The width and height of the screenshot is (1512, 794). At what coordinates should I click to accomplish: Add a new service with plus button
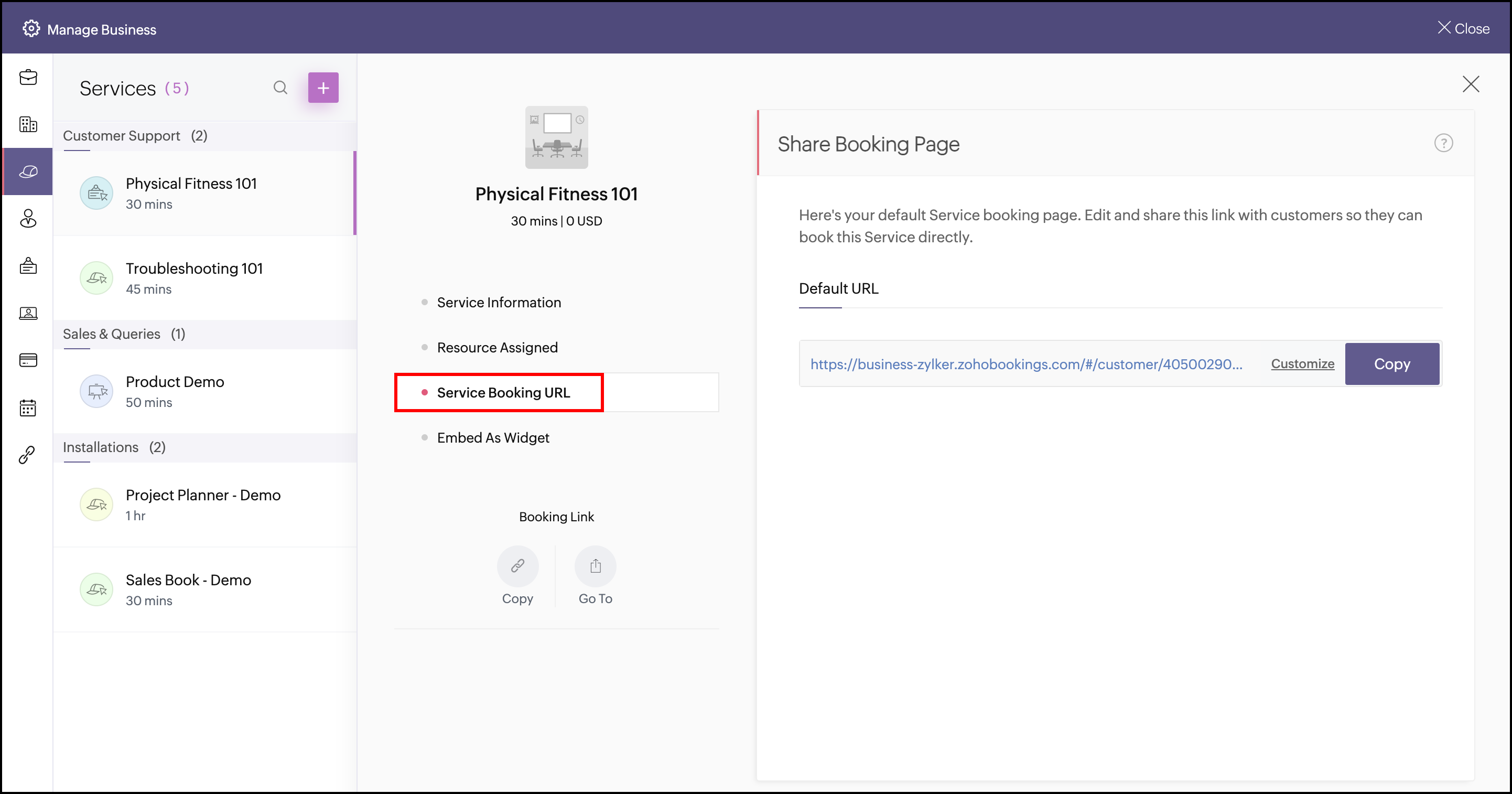point(323,88)
